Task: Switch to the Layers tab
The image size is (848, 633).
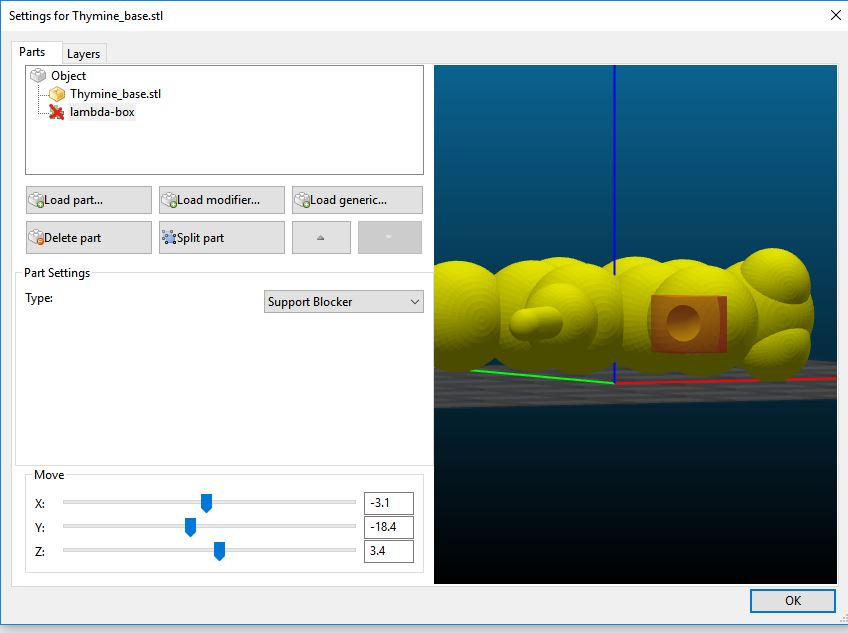Action: [x=83, y=54]
